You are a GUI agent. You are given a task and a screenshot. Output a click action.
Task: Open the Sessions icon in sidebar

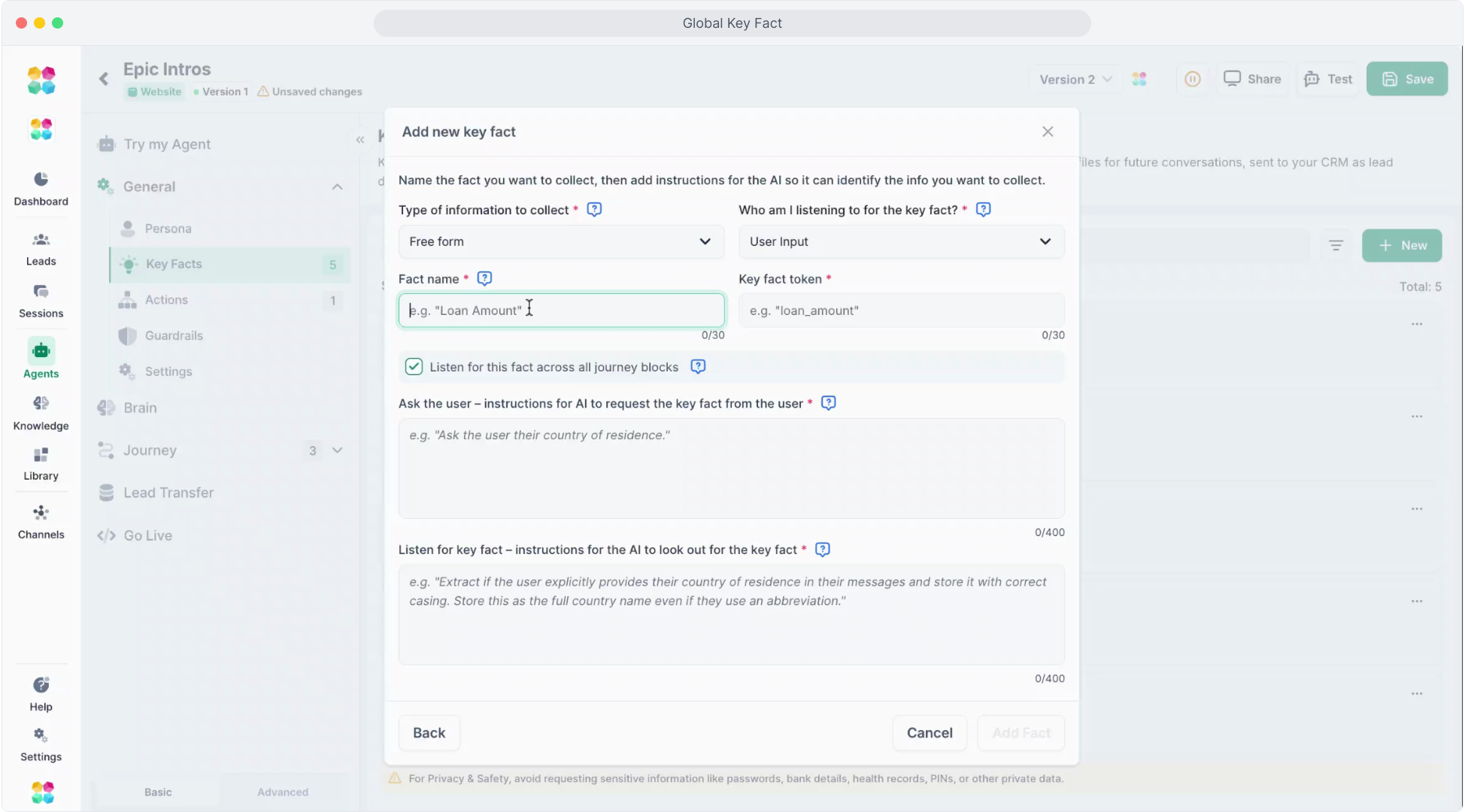[x=41, y=292]
